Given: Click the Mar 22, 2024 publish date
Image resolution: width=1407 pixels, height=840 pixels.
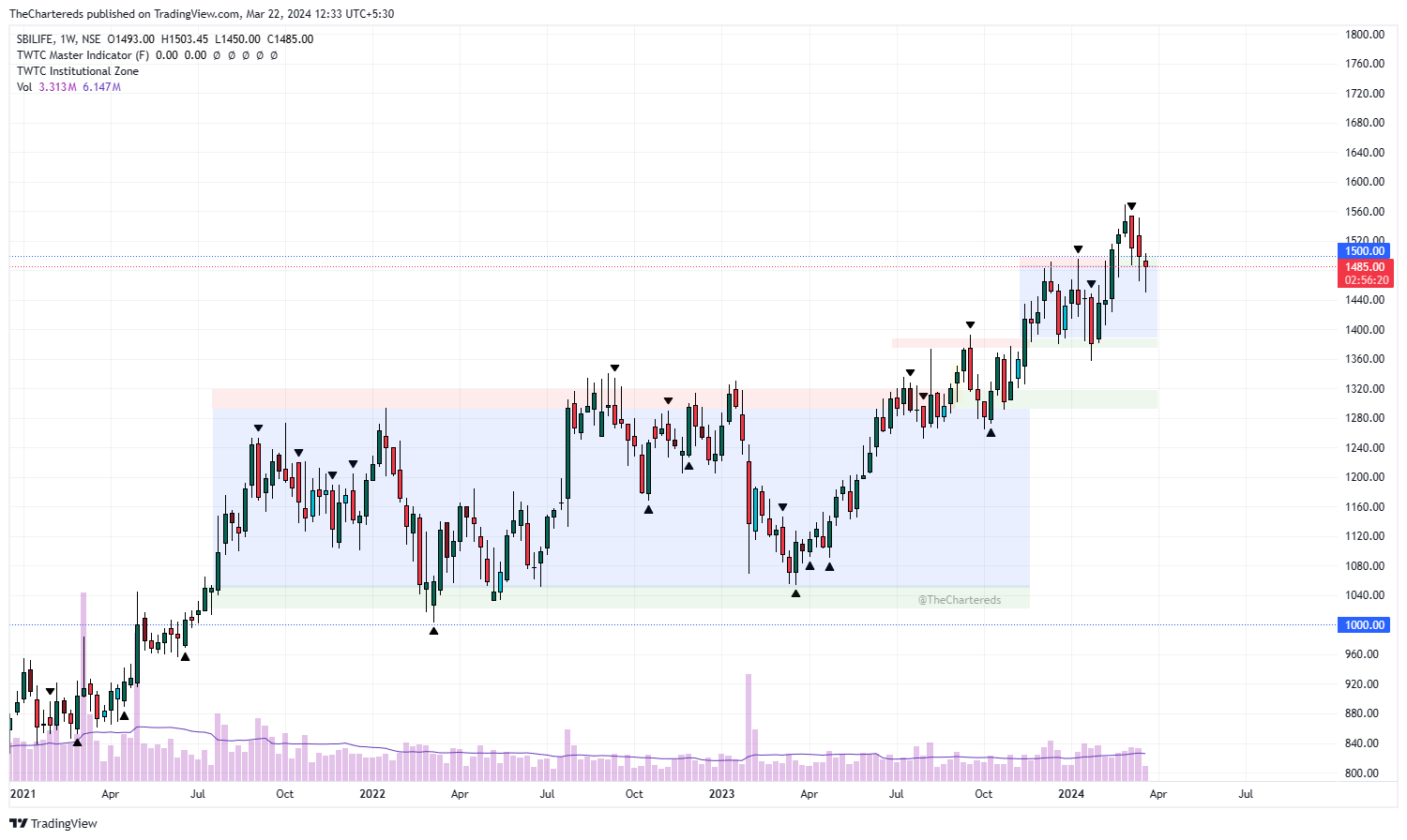Looking at the screenshot, I should pos(279,14).
